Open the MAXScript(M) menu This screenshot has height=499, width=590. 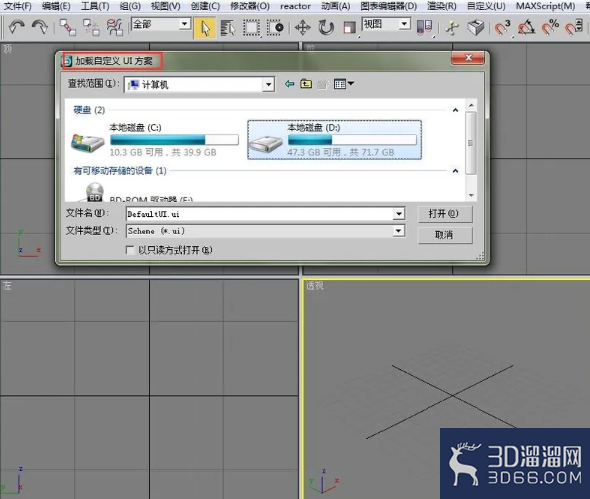pyautogui.click(x=545, y=6)
